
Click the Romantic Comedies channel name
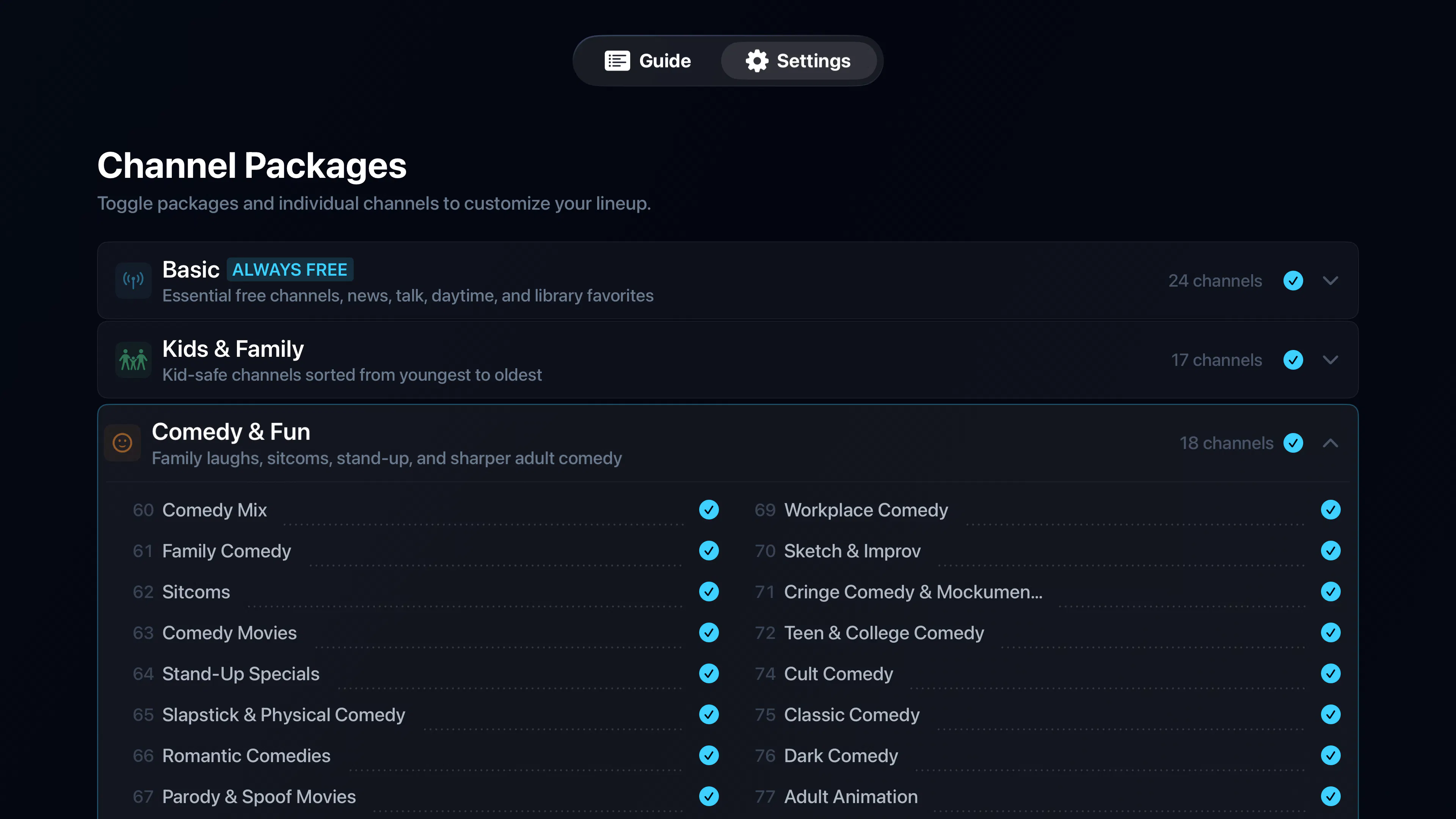point(246,756)
